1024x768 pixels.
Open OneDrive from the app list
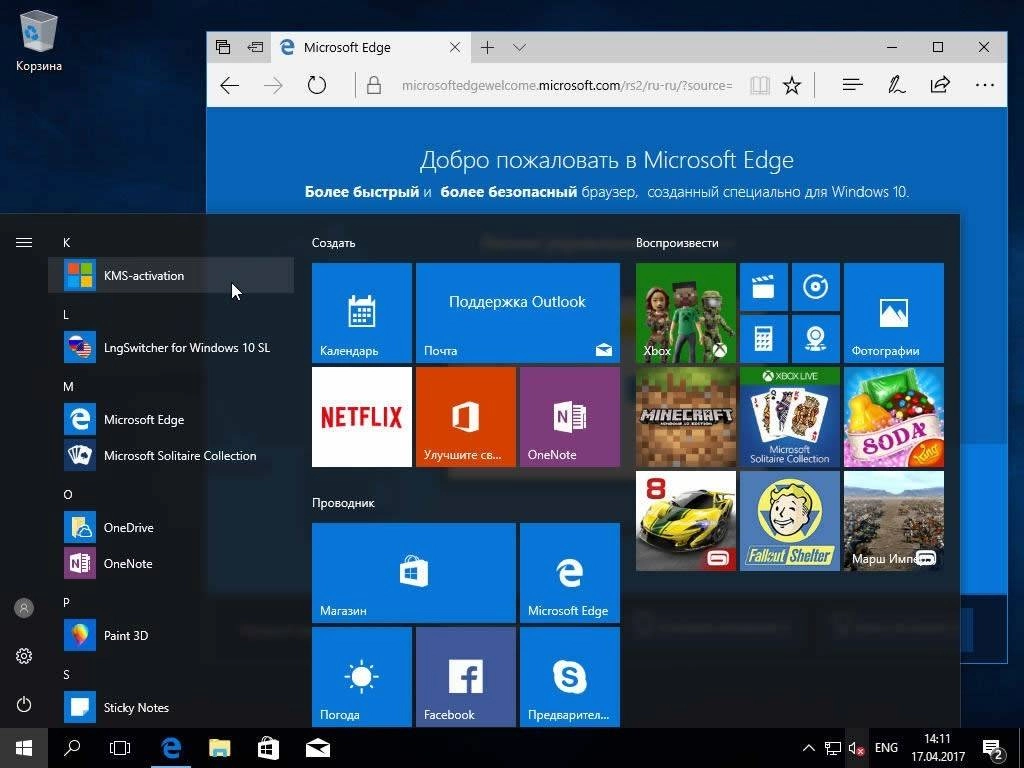click(x=171, y=527)
